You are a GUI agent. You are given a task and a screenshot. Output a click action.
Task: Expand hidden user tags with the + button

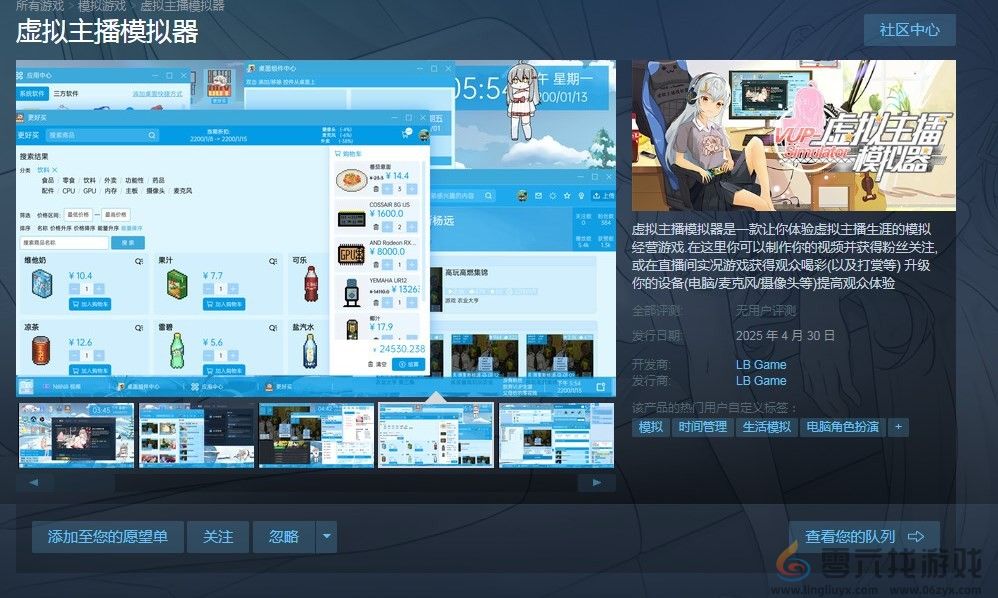pyautogui.click(x=897, y=426)
